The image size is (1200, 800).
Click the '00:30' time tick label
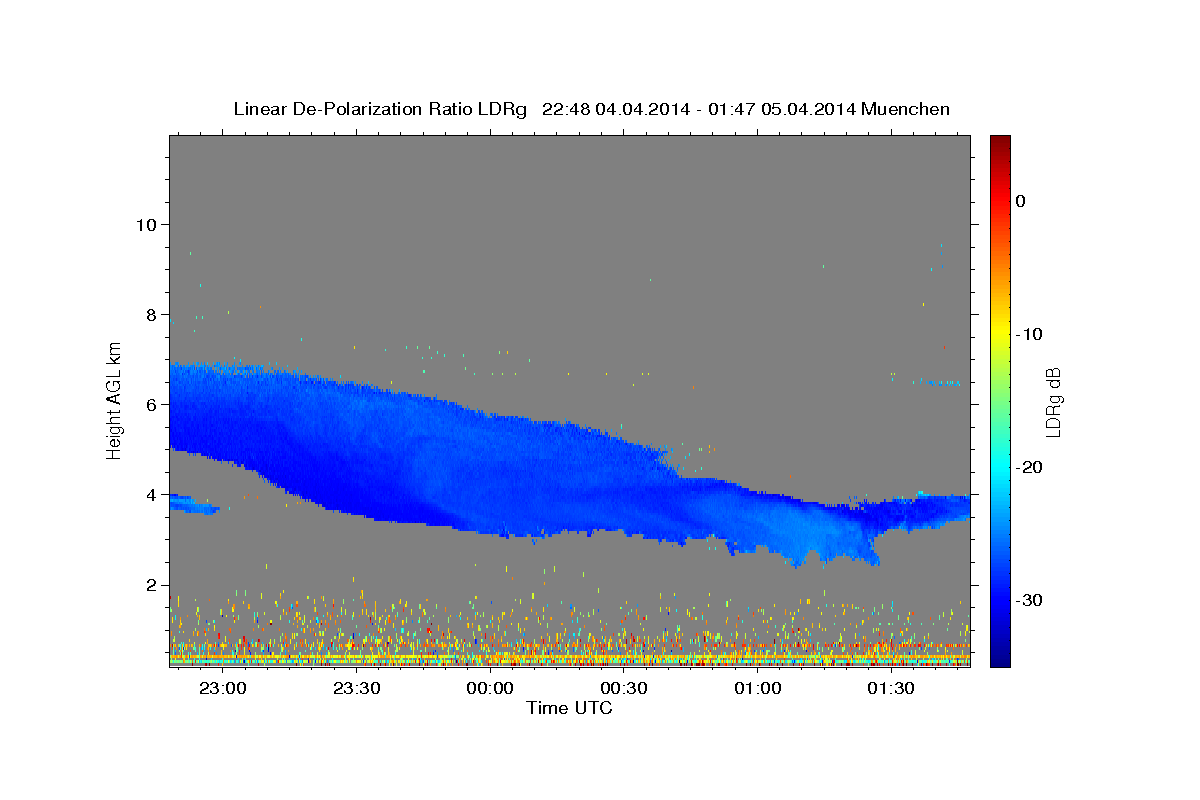(x=624, y=689)
